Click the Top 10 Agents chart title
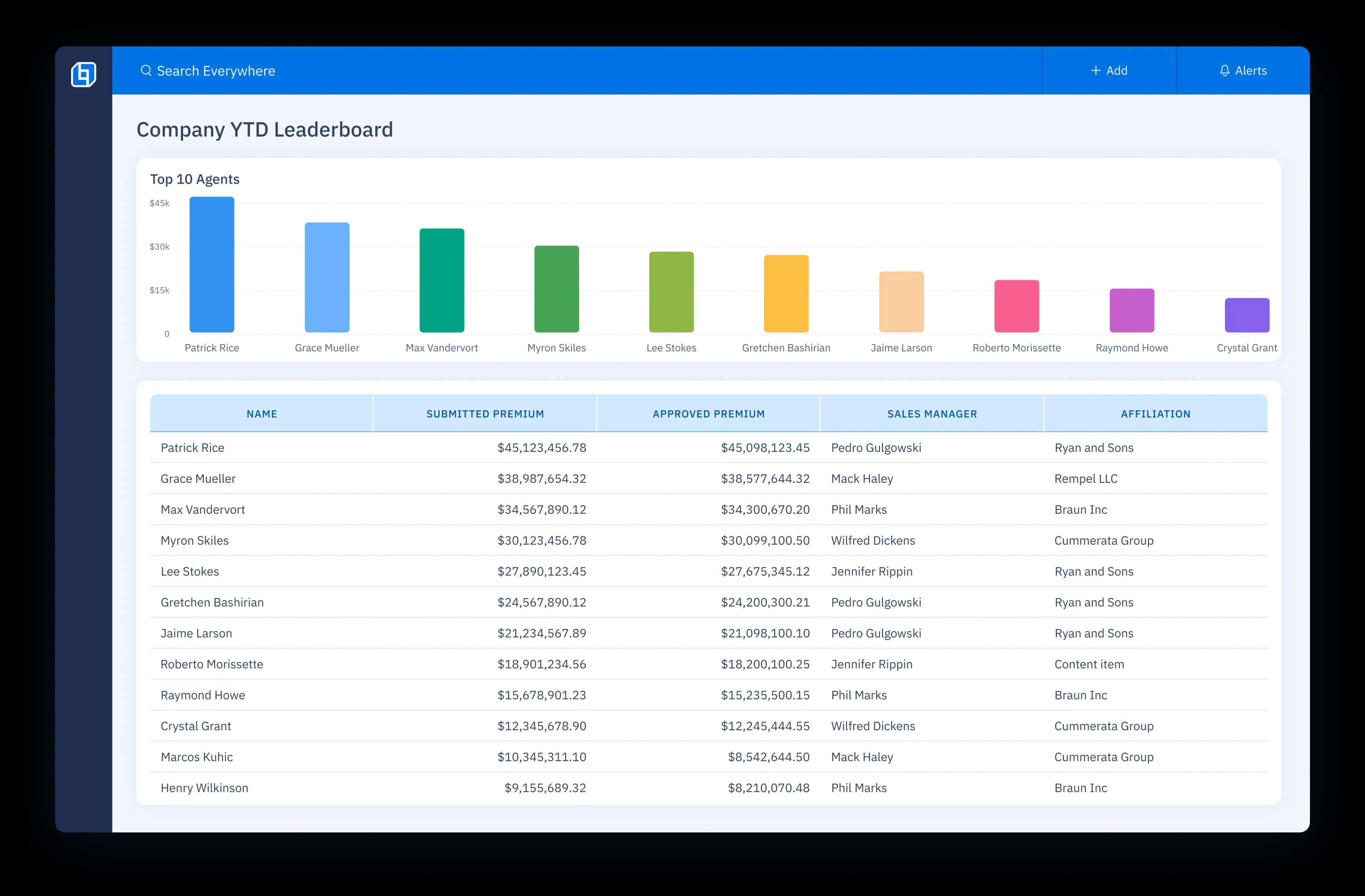Viewport: 1365px width, 896px height. (194, 179)
